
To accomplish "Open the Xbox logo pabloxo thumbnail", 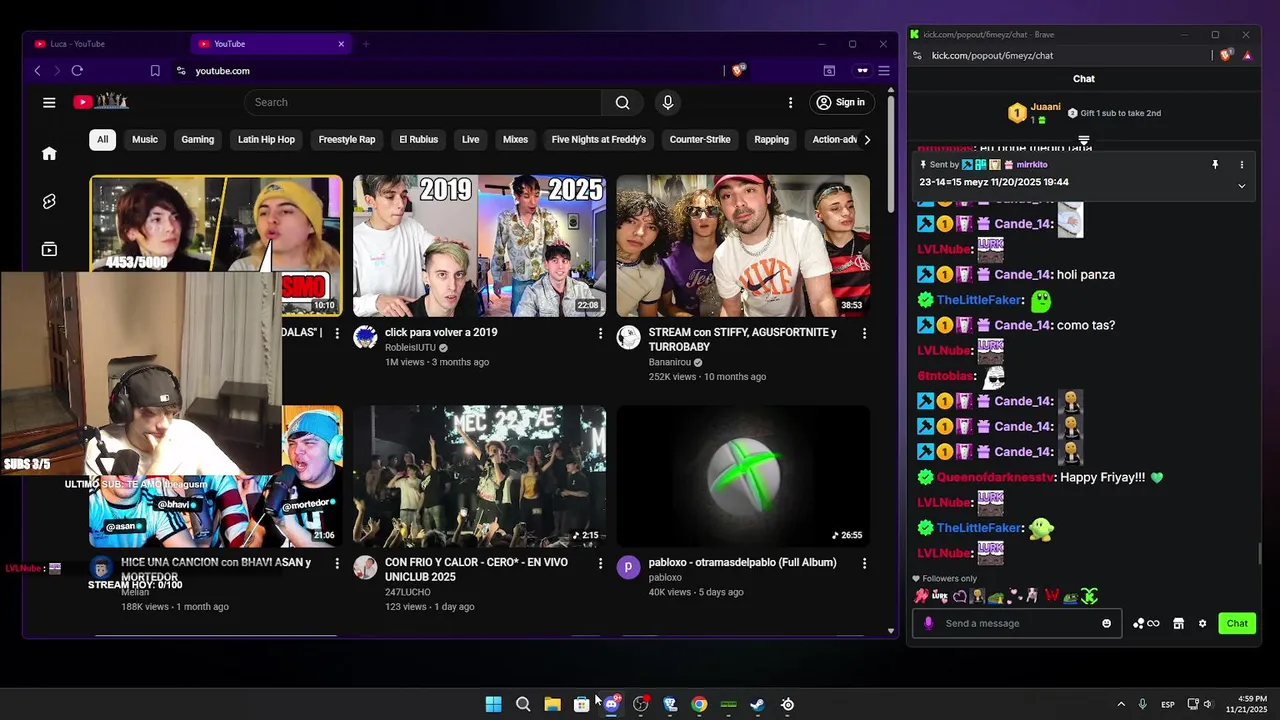I will click(x=743, y=476).
